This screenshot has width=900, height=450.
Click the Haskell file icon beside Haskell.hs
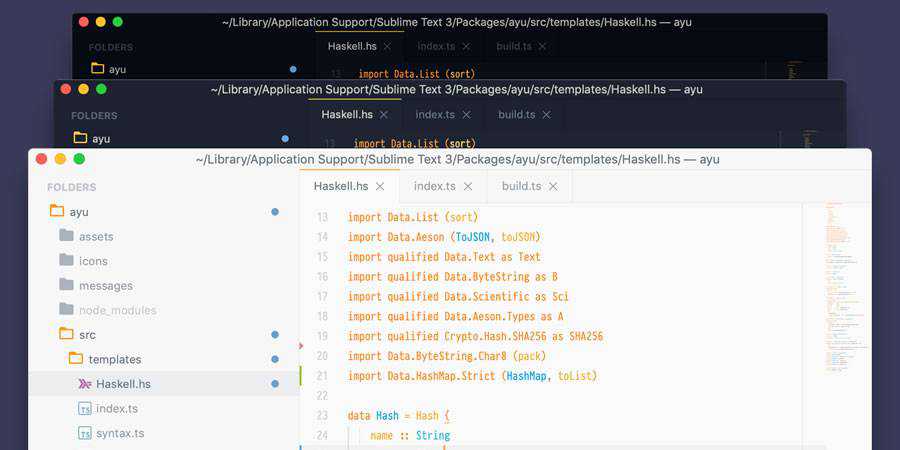[85, 384]
